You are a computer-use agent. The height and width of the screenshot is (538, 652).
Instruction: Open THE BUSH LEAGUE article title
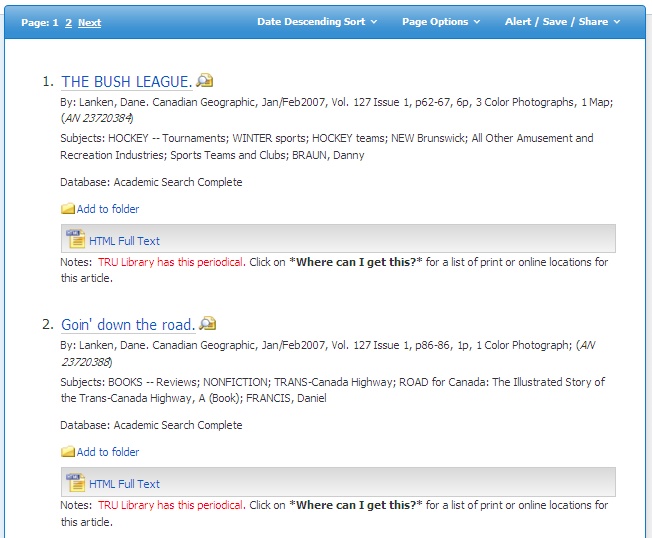[x=127, y=82]
